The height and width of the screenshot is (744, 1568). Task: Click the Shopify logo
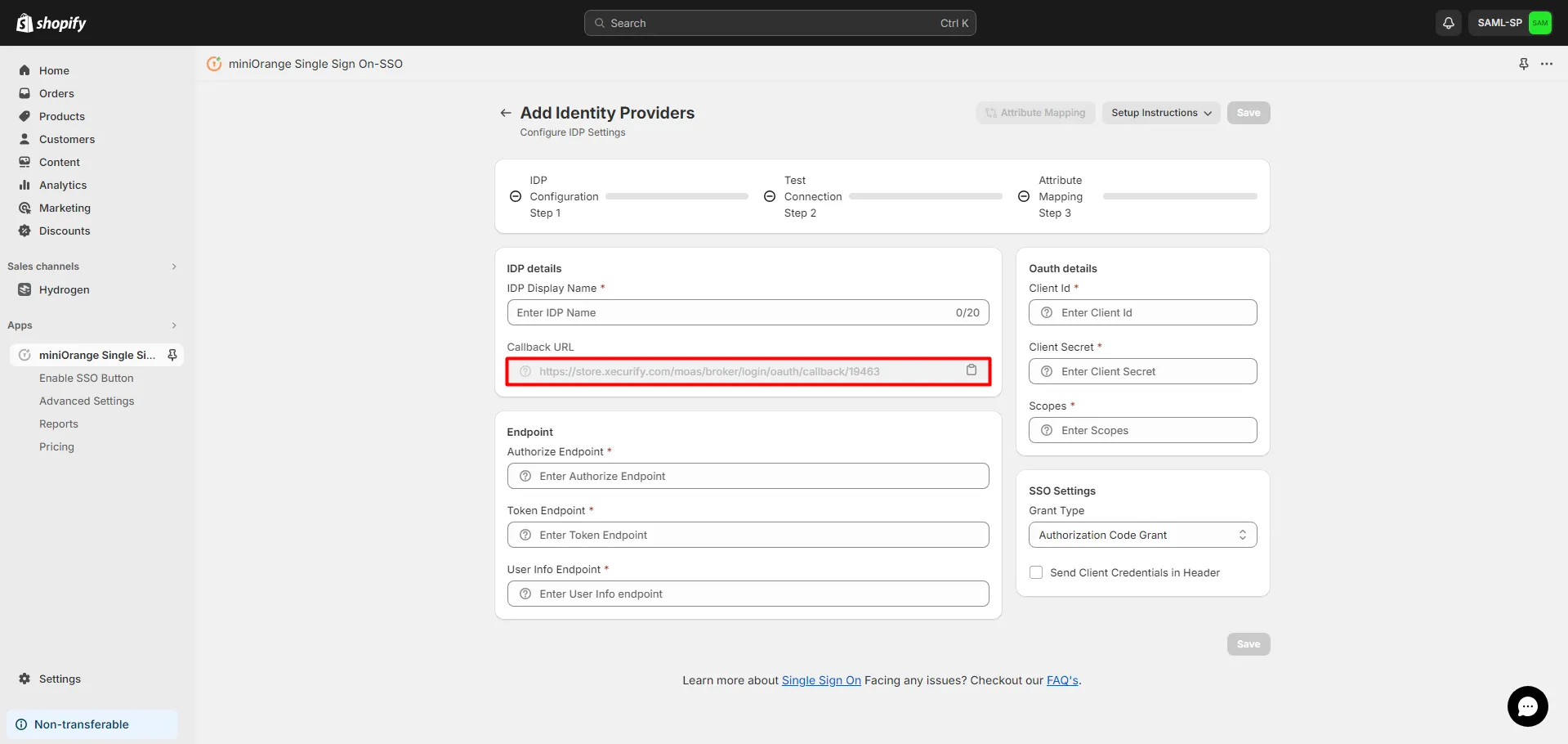coord(51,23)
